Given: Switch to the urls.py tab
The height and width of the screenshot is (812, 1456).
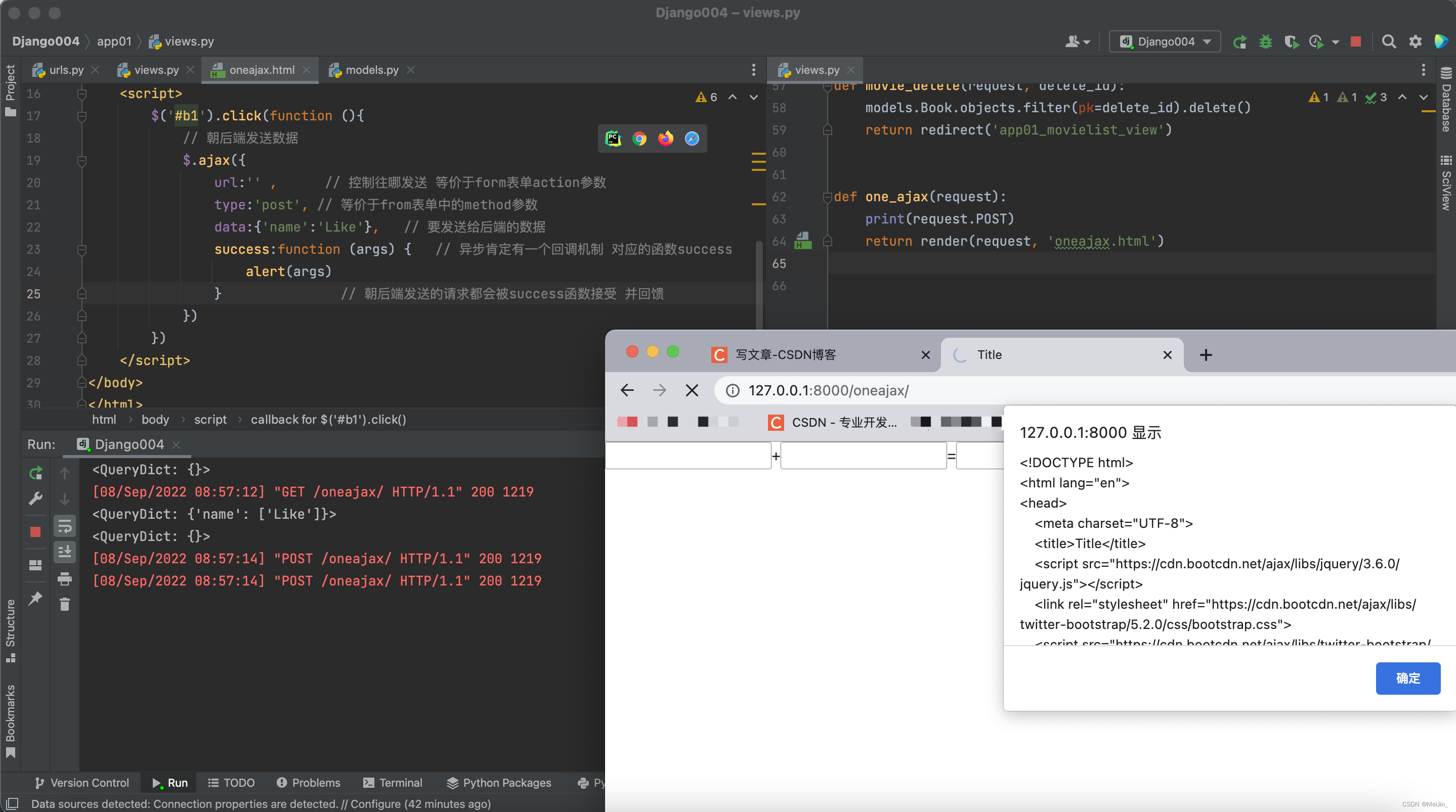Looking at the screenshot, I should (x=62, y=69).
